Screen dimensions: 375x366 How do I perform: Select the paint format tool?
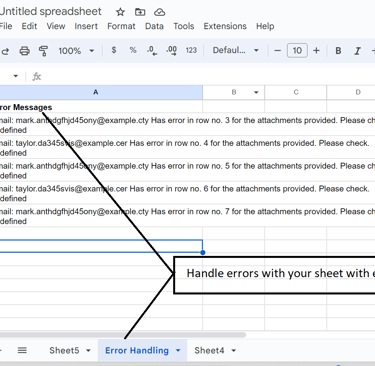tap(43, 51)
